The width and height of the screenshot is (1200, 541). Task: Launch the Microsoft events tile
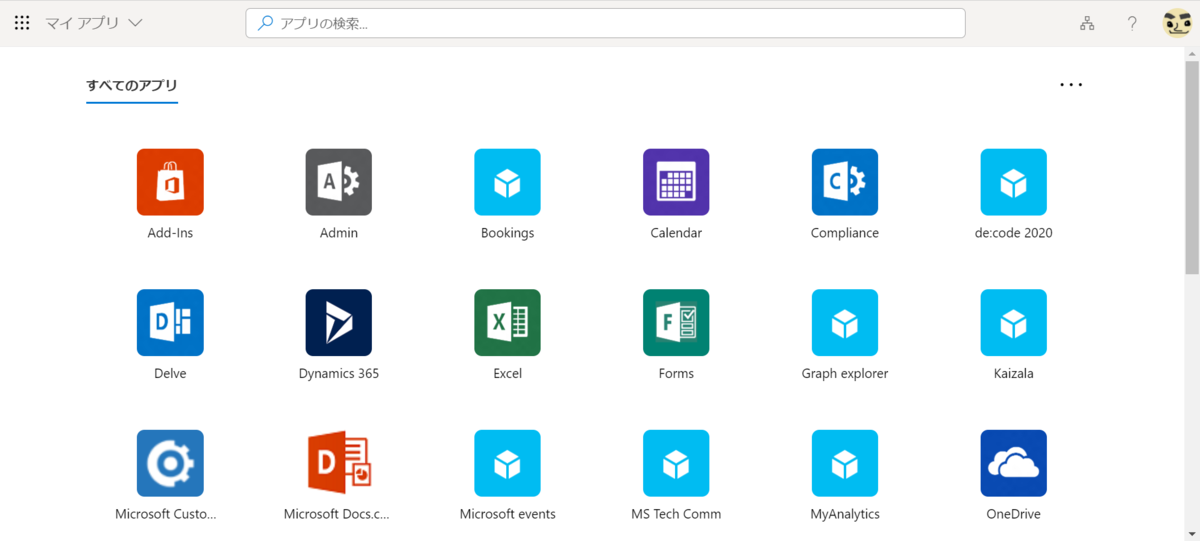(508, 464)
